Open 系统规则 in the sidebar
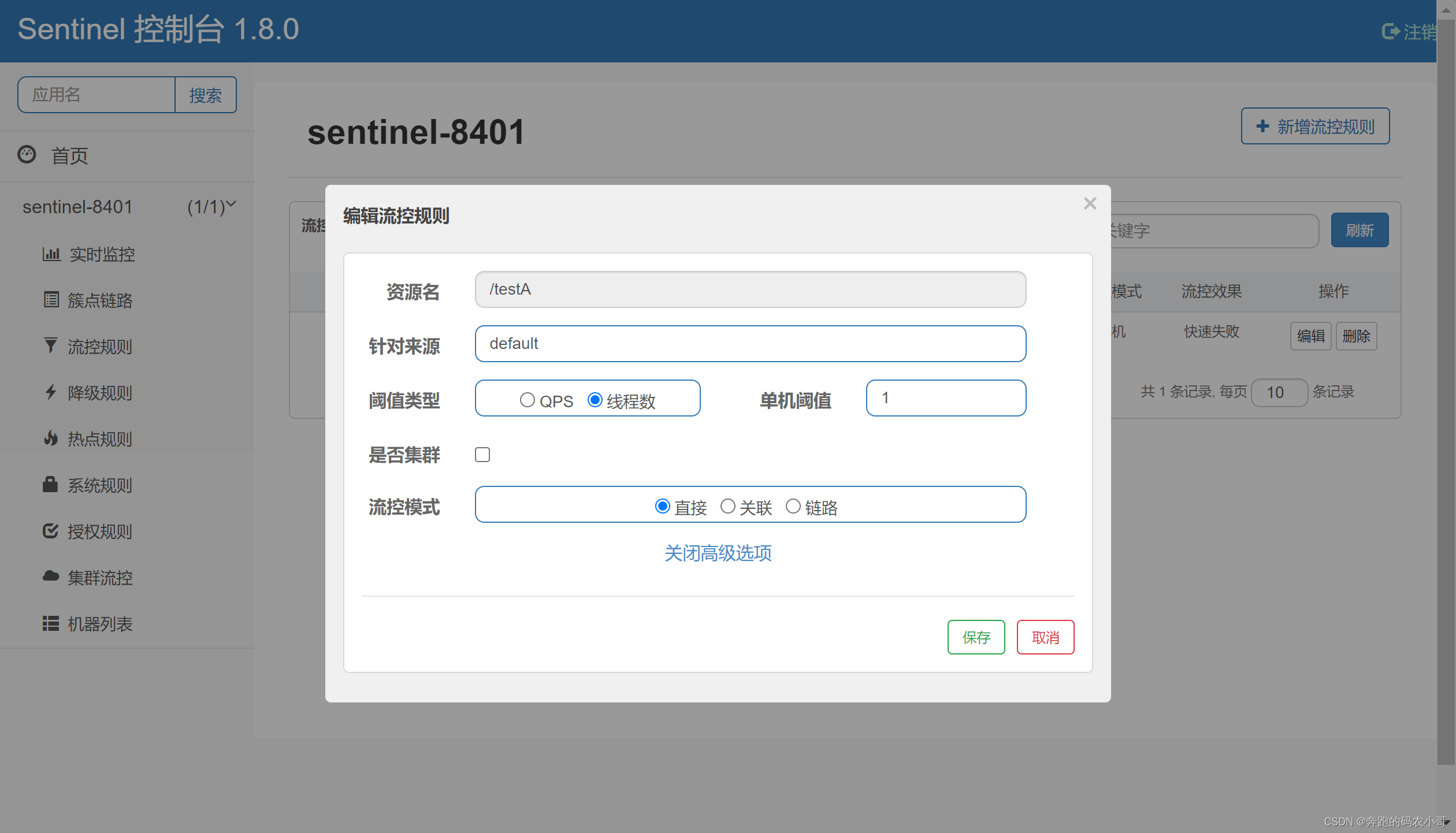 (x=100, y=485)
